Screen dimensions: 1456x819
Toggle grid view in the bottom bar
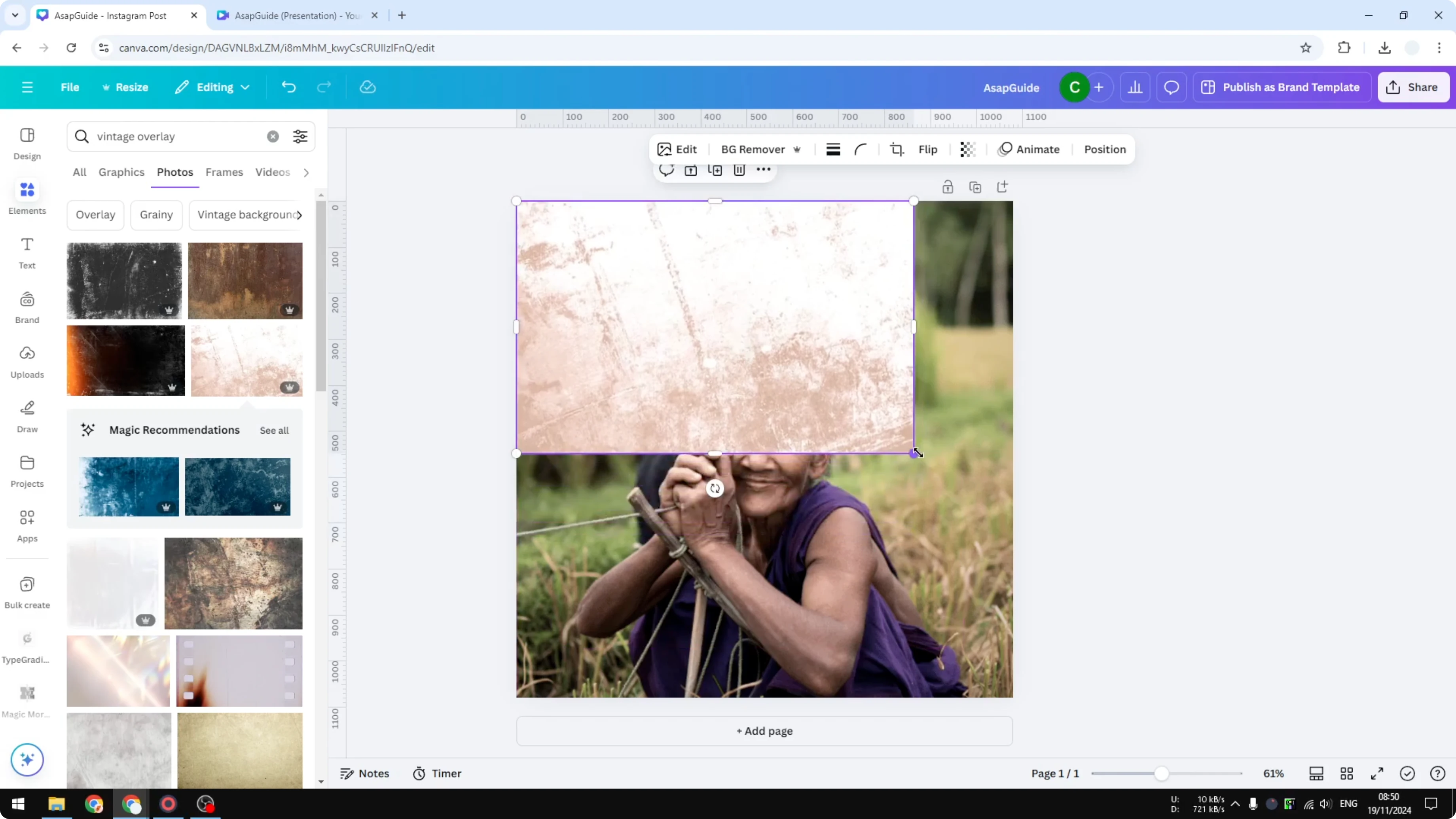click(1347, 773)
